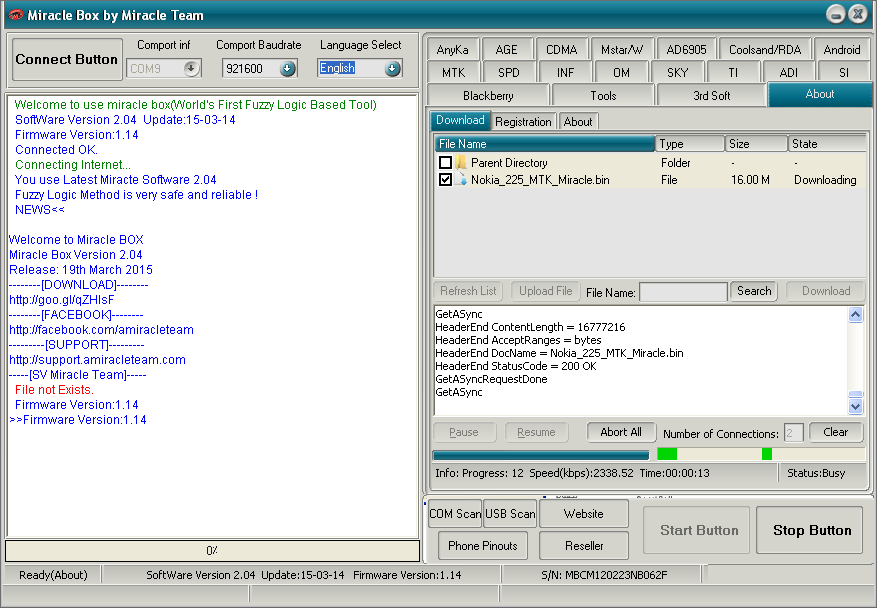Click the Download button beside Search

coord(826,291)
